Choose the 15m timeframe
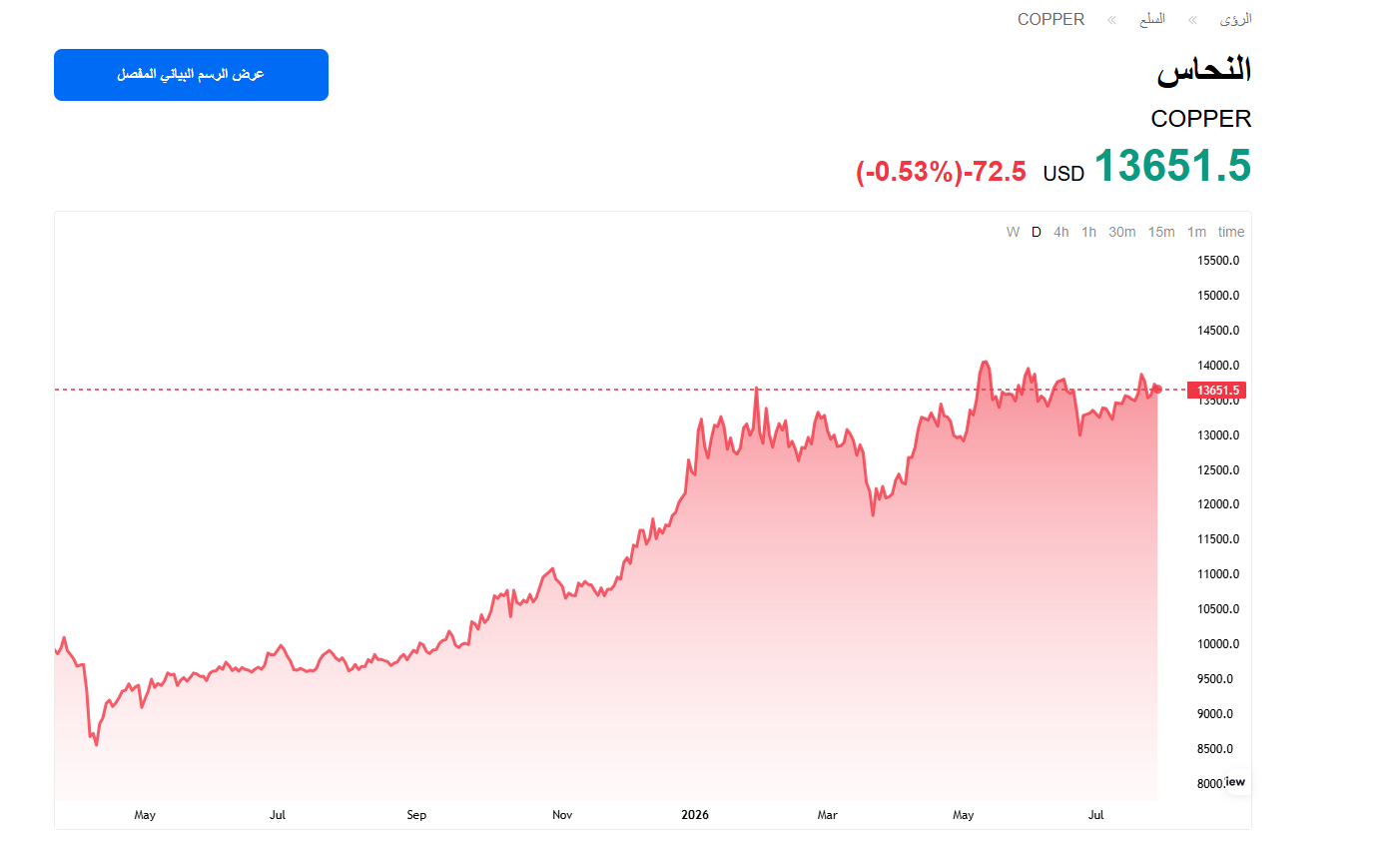The height and width of the screenshot is (841, 1400). pos(1161,232)
